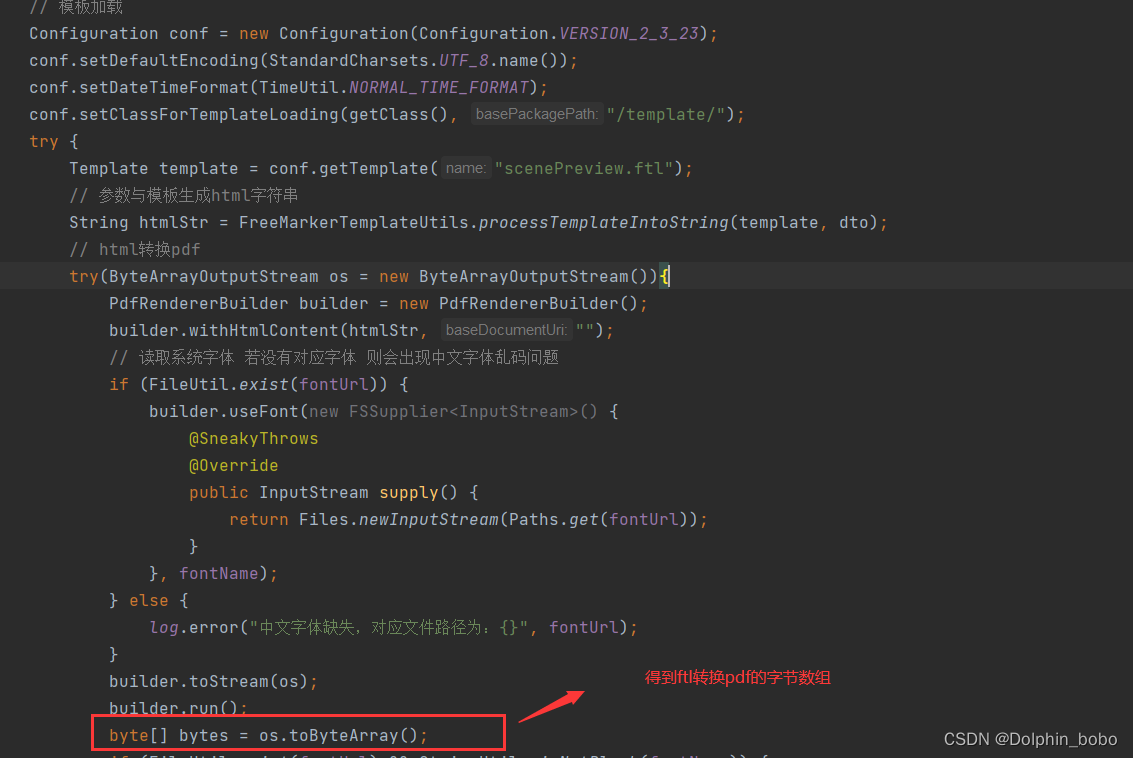
Task: Click the outer try keyword
Action: (x=43, y=142)
